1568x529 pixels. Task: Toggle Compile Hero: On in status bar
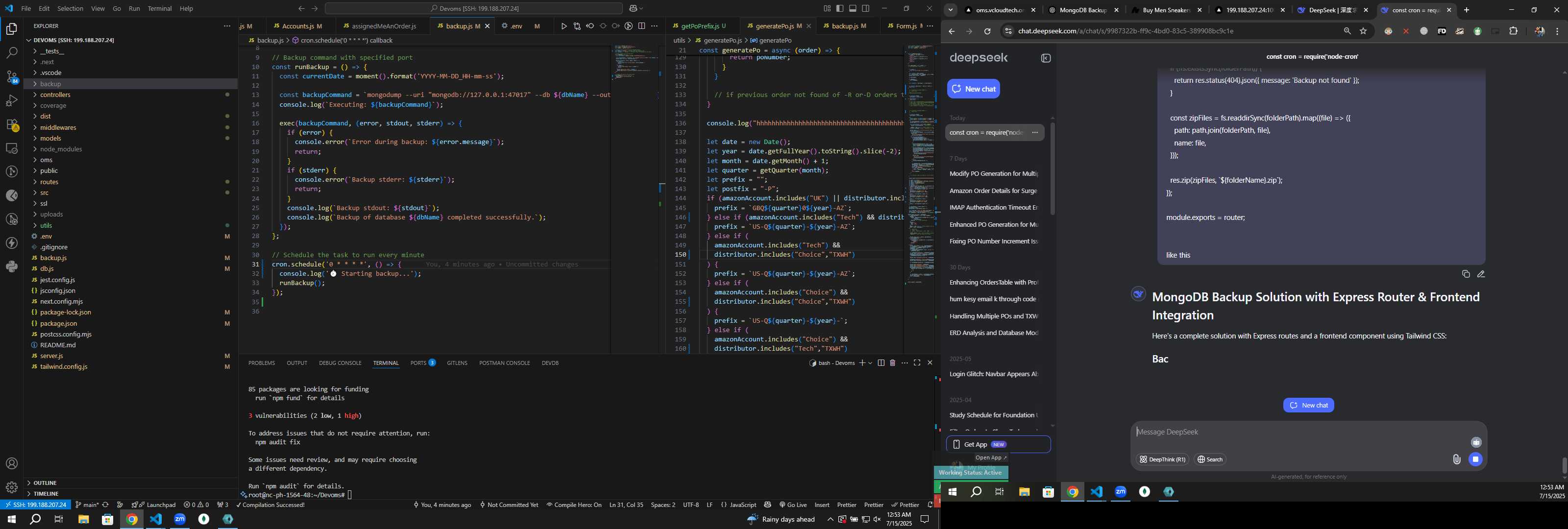573,505
